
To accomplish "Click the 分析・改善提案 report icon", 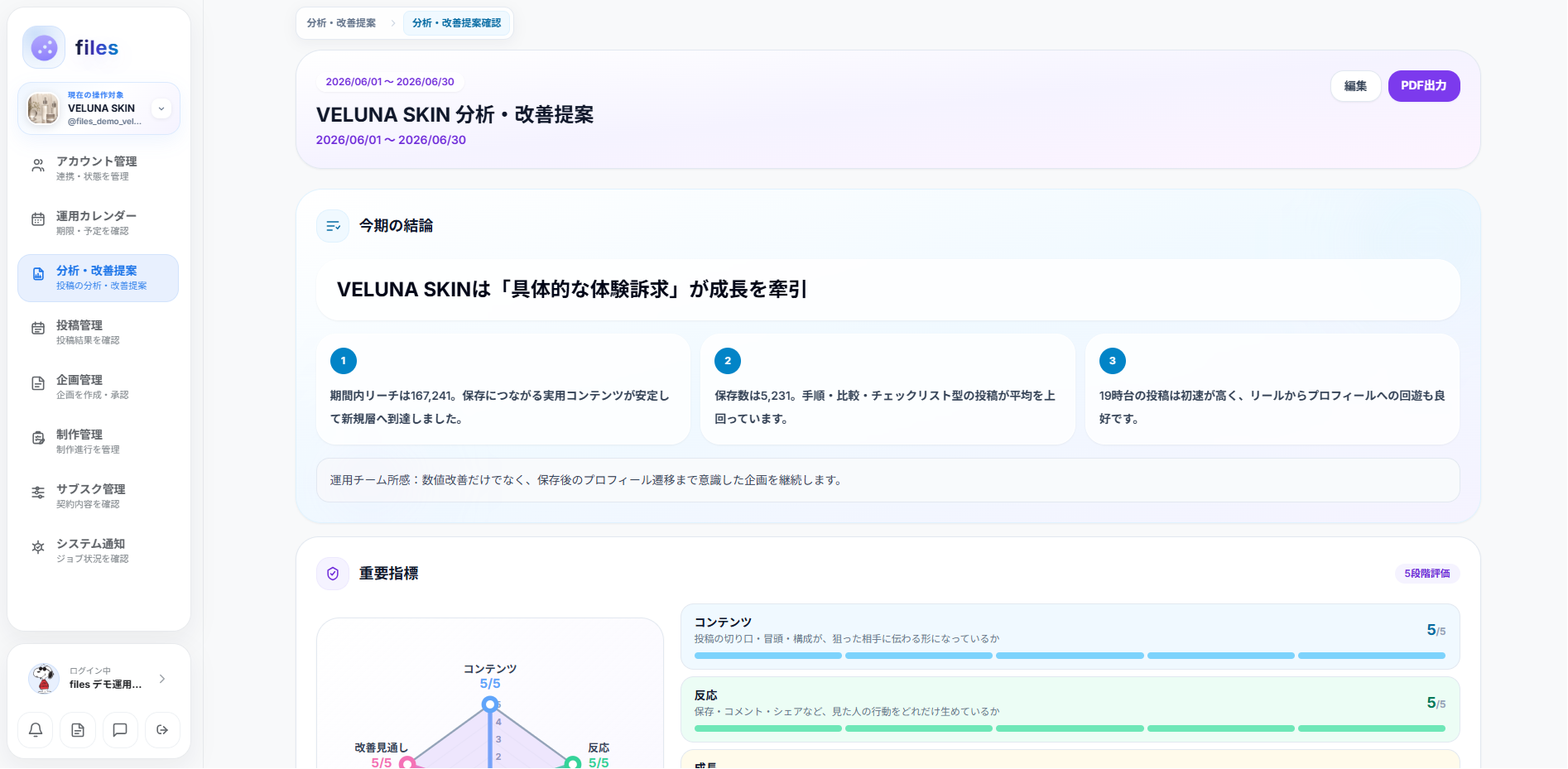I will pyautogui.click(x=38, y=274).
